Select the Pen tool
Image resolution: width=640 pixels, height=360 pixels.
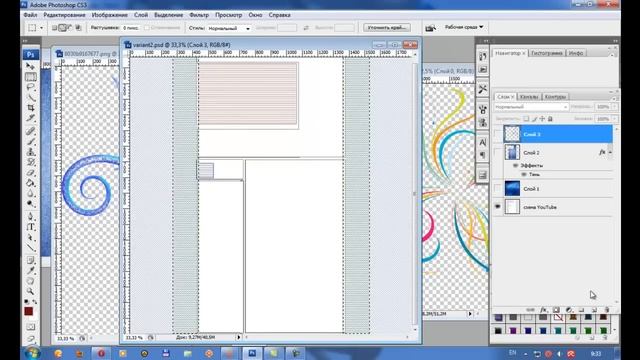pos(31,216)
